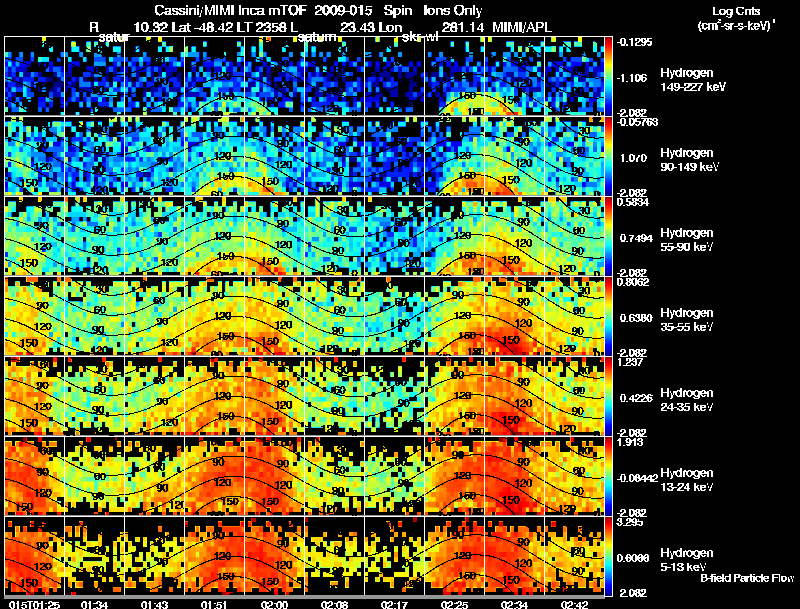Select the colorbar value '-0.08442'
This screenshot has height=609, width=800.
pos(637,478)
